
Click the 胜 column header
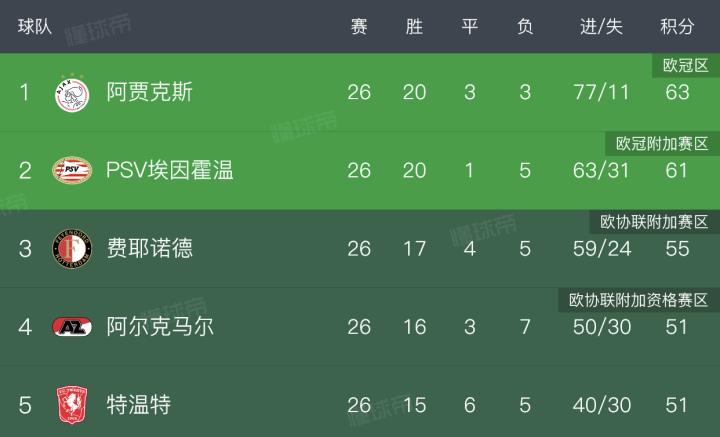click(414, 27)
